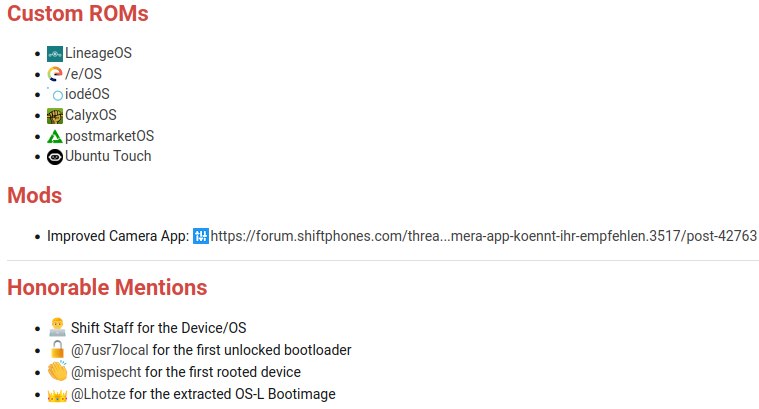
Task: Follow the iodéOS link
Action: [x=87, y=95]
